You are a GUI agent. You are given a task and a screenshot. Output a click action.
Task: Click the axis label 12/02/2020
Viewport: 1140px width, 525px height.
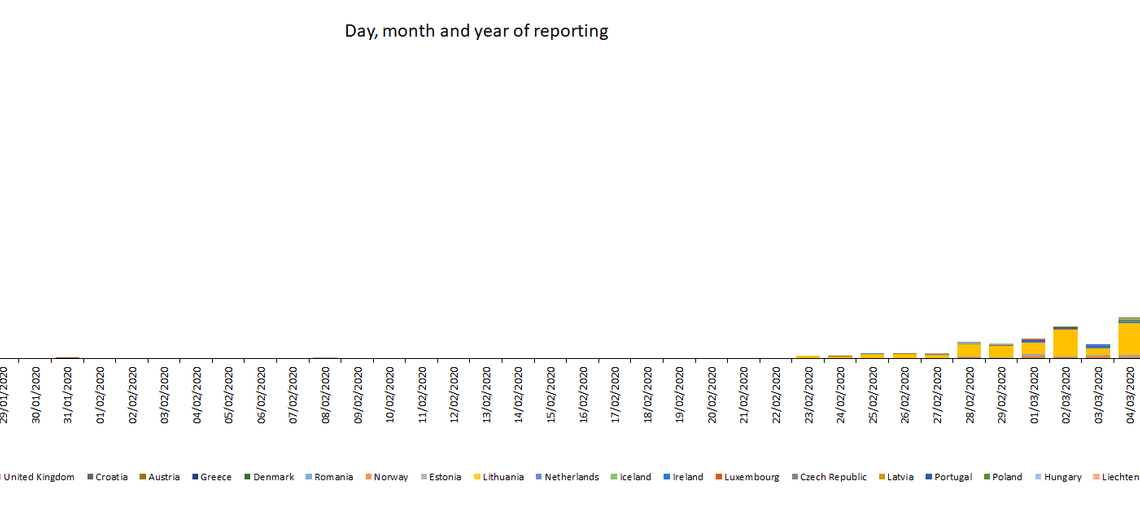tap(454, 395)
